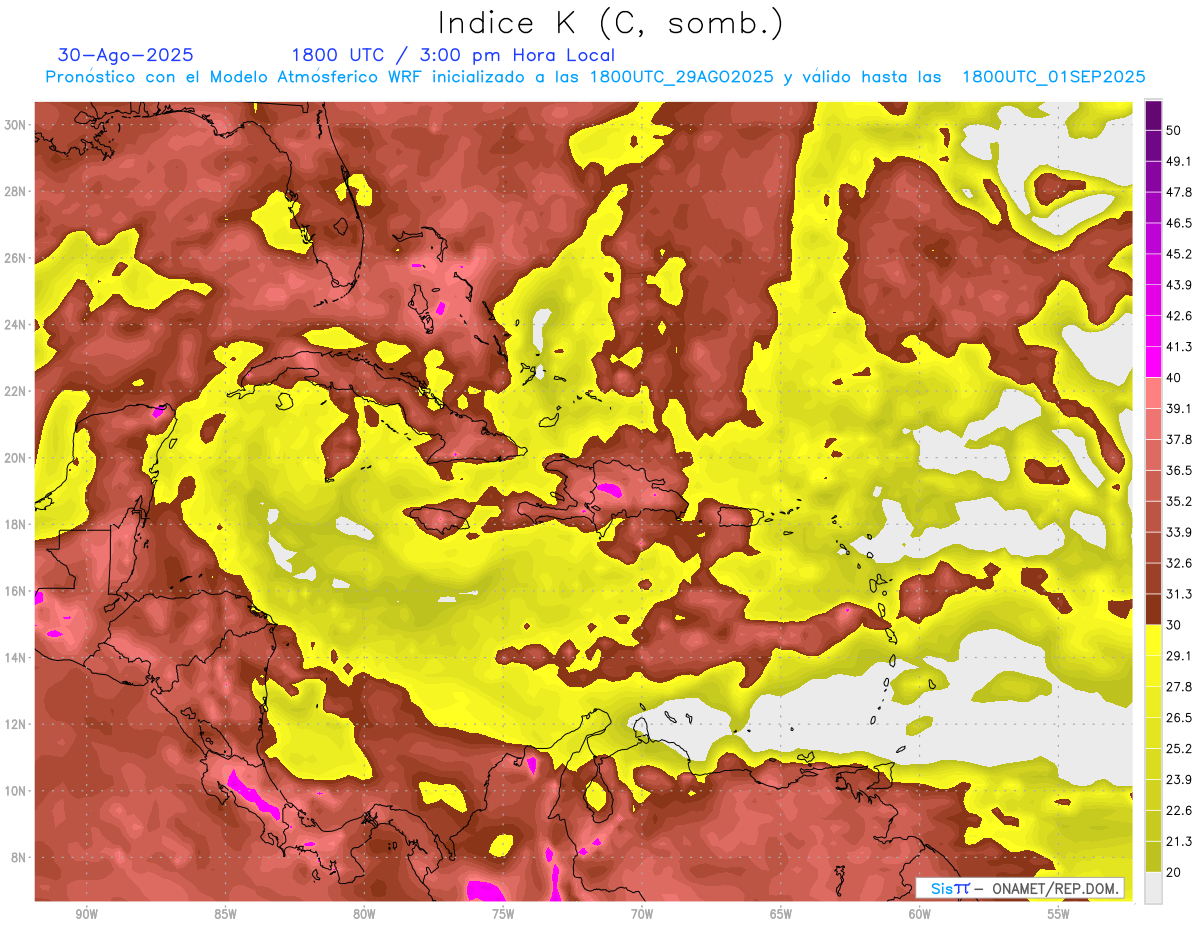Click the colorbar value 46.5
Image resolution: width=1200 pixels, height=927 pixels.
coord(1179,223)
